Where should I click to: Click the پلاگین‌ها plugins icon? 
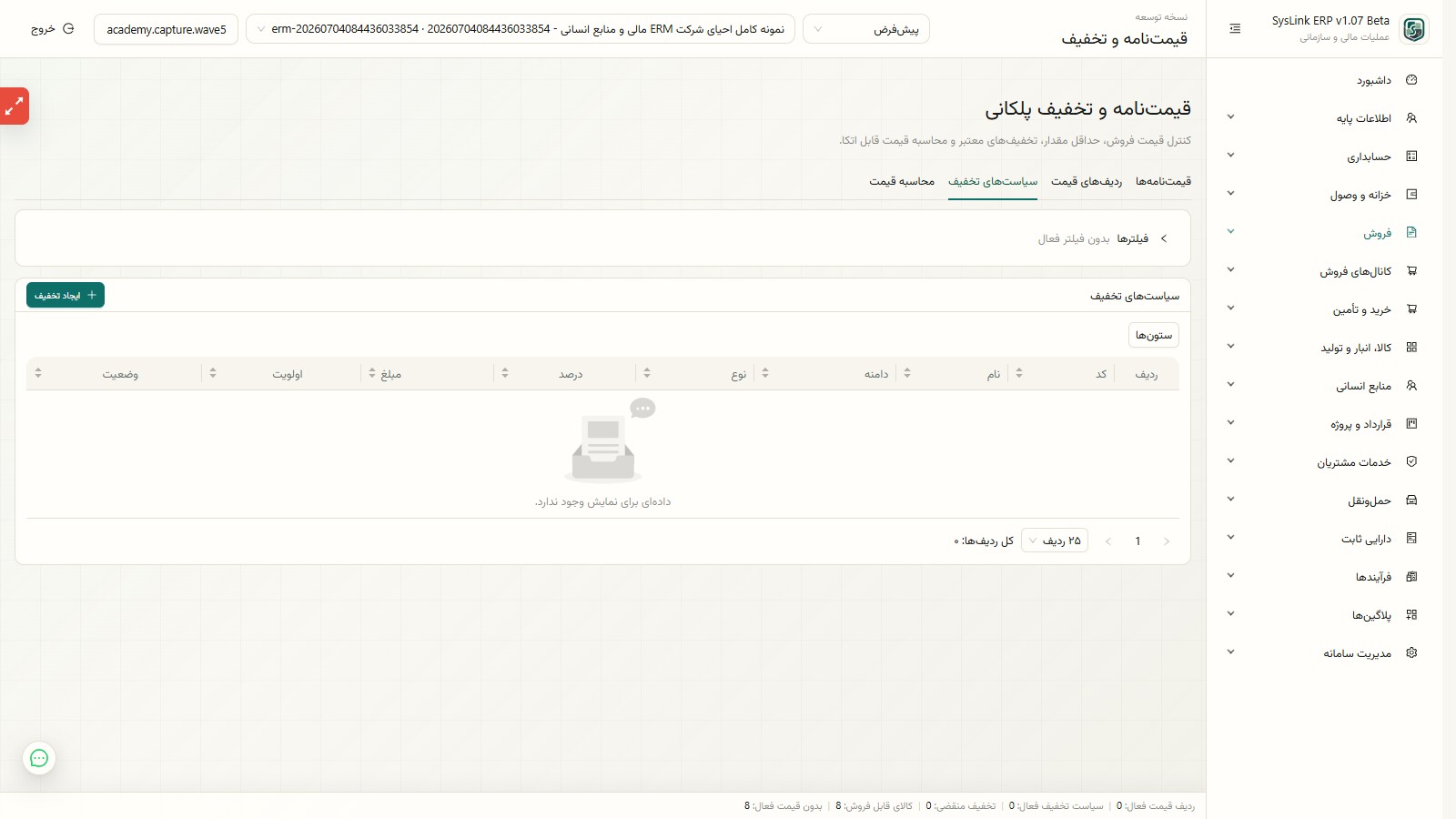tap(1411, 615)
